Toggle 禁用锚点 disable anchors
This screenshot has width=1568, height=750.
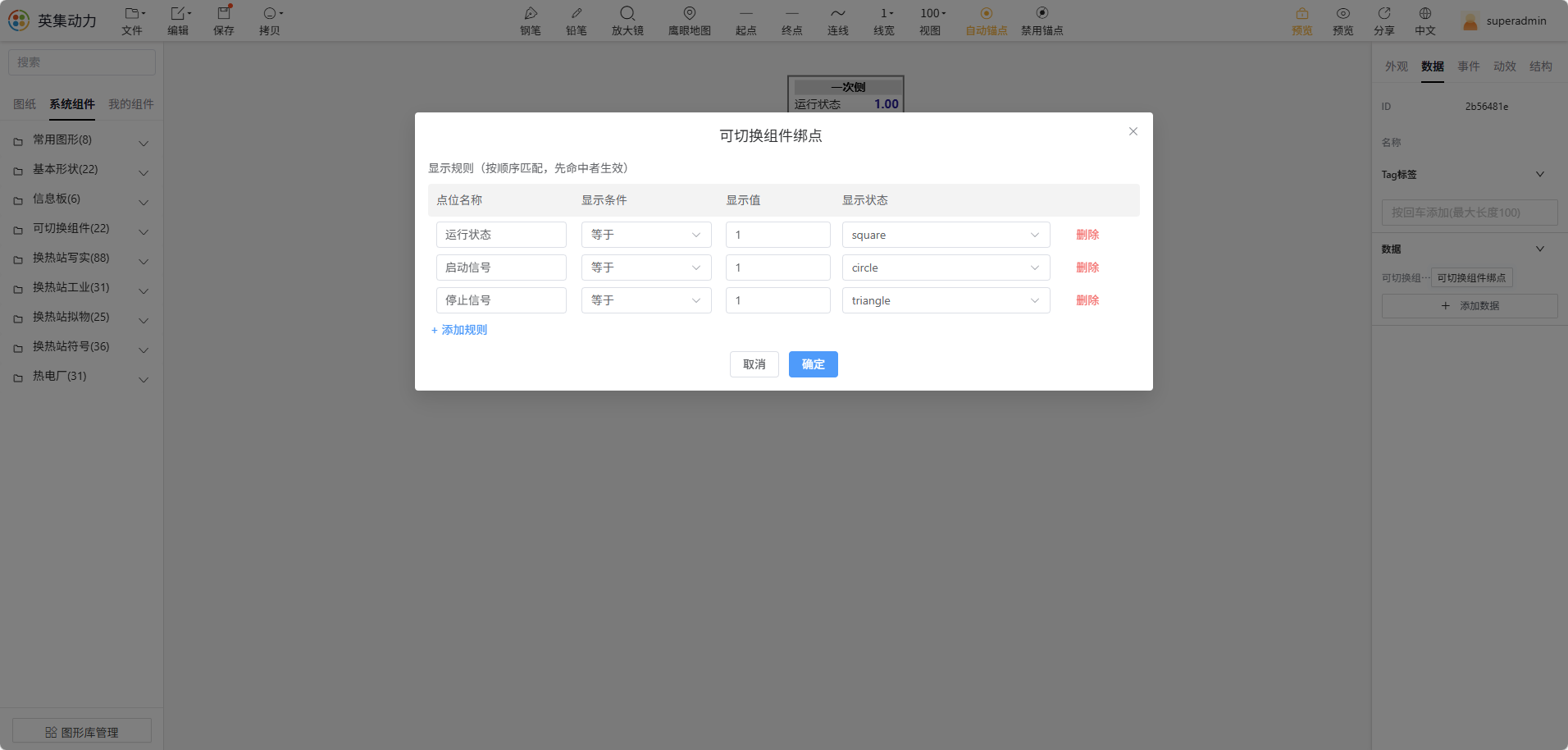1042,21
